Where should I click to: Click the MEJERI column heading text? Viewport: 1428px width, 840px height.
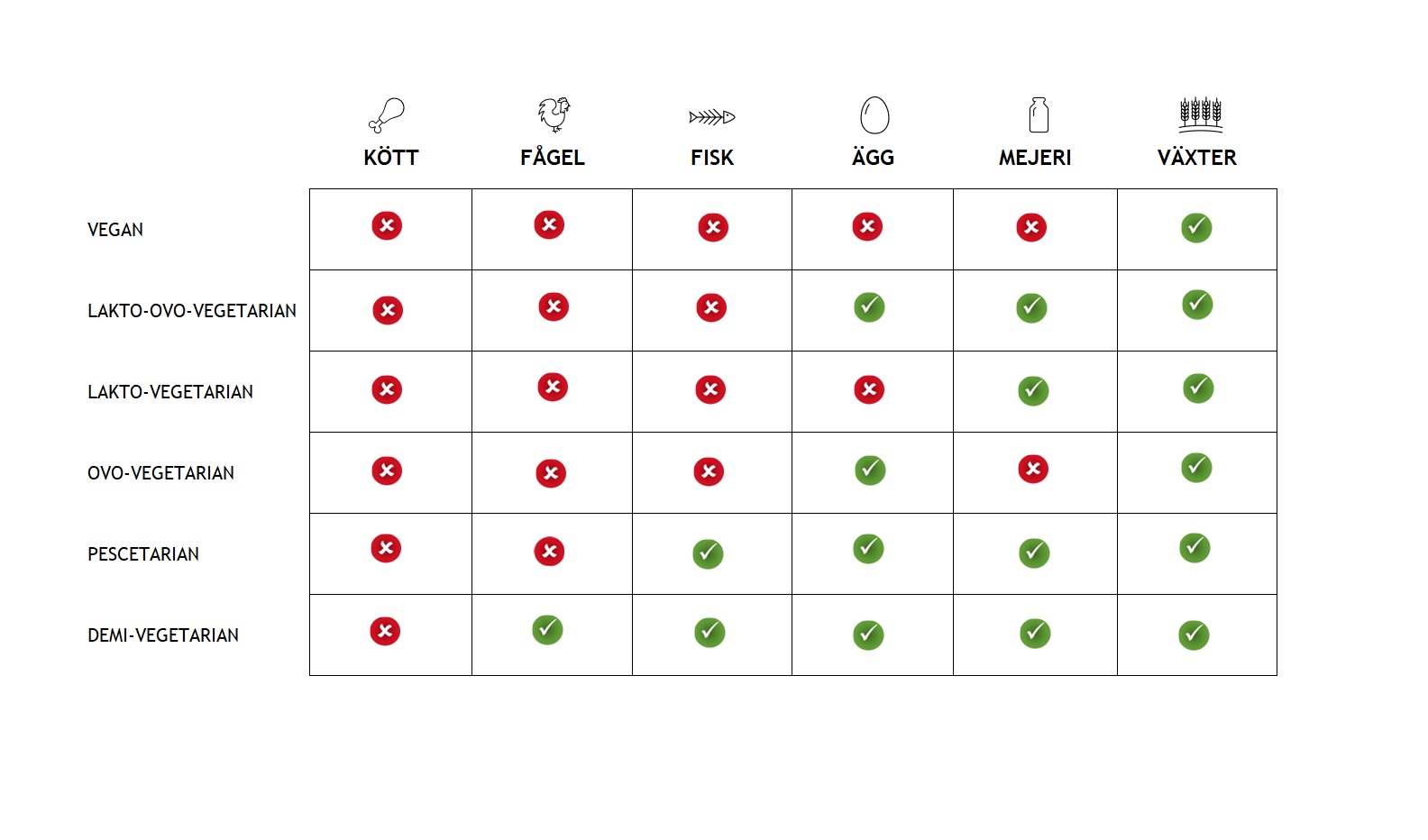coord(1035,158)
